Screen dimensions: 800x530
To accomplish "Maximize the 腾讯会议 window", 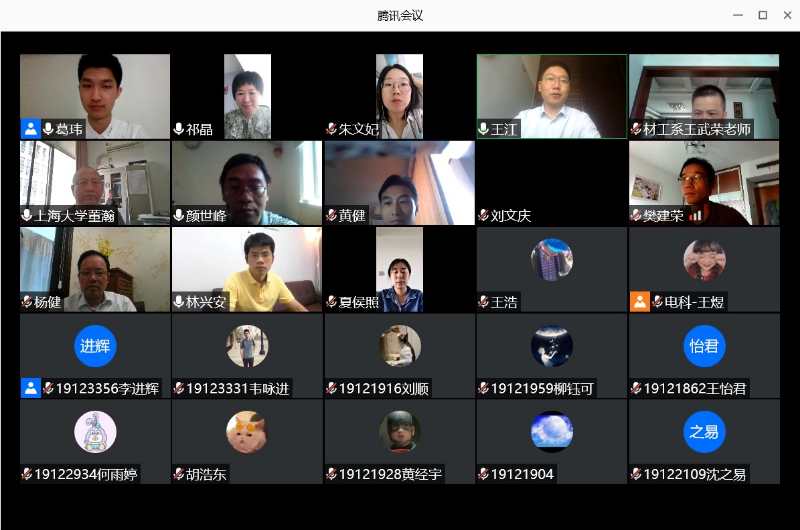I will (763, 15).
